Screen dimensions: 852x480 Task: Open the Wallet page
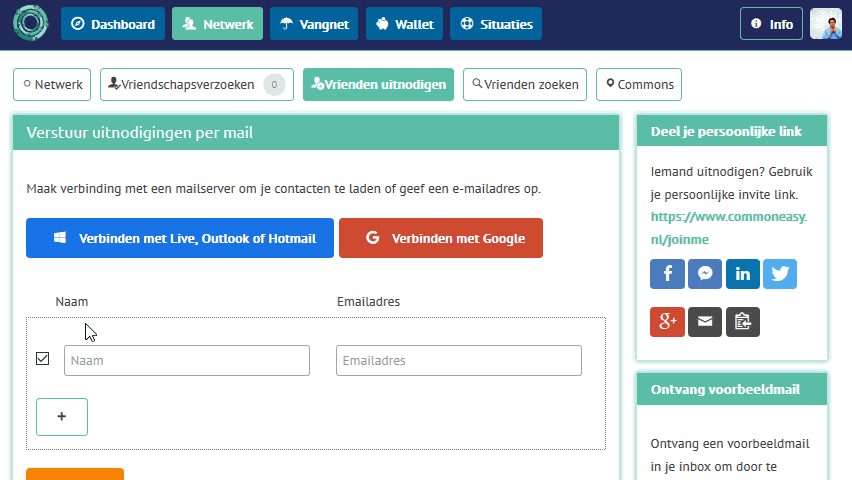pyautogui.click(x=404, y=24)
